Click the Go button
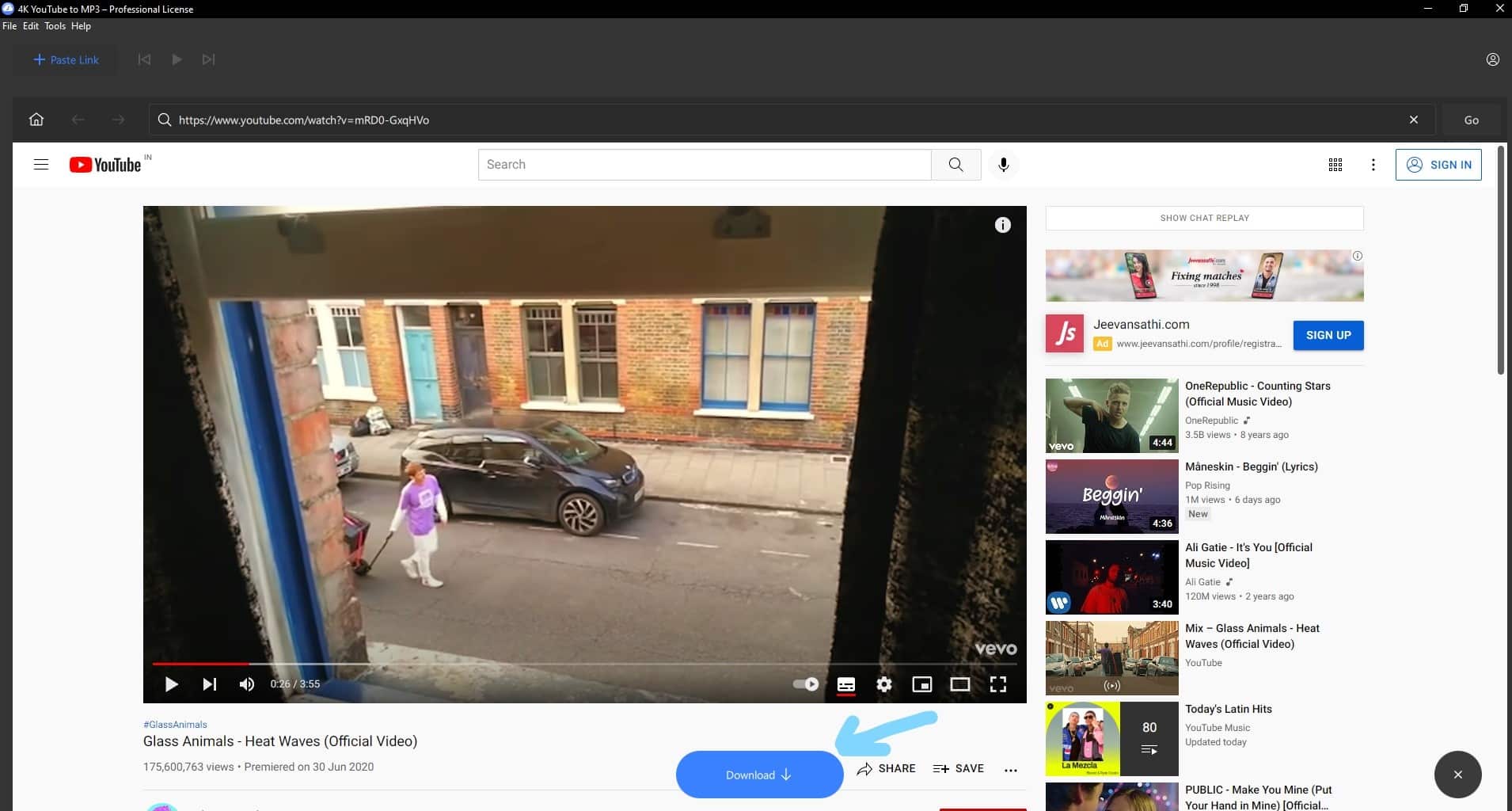This screenshot has height=811, width=1512. tap(1471, 120)
